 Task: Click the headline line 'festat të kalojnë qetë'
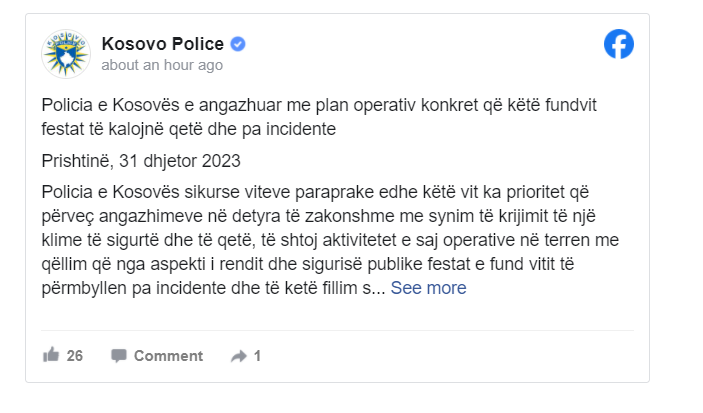(188, 129)
